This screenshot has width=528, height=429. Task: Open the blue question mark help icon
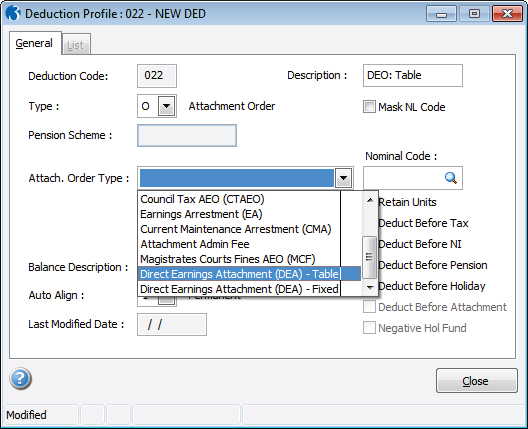[21, 378]
